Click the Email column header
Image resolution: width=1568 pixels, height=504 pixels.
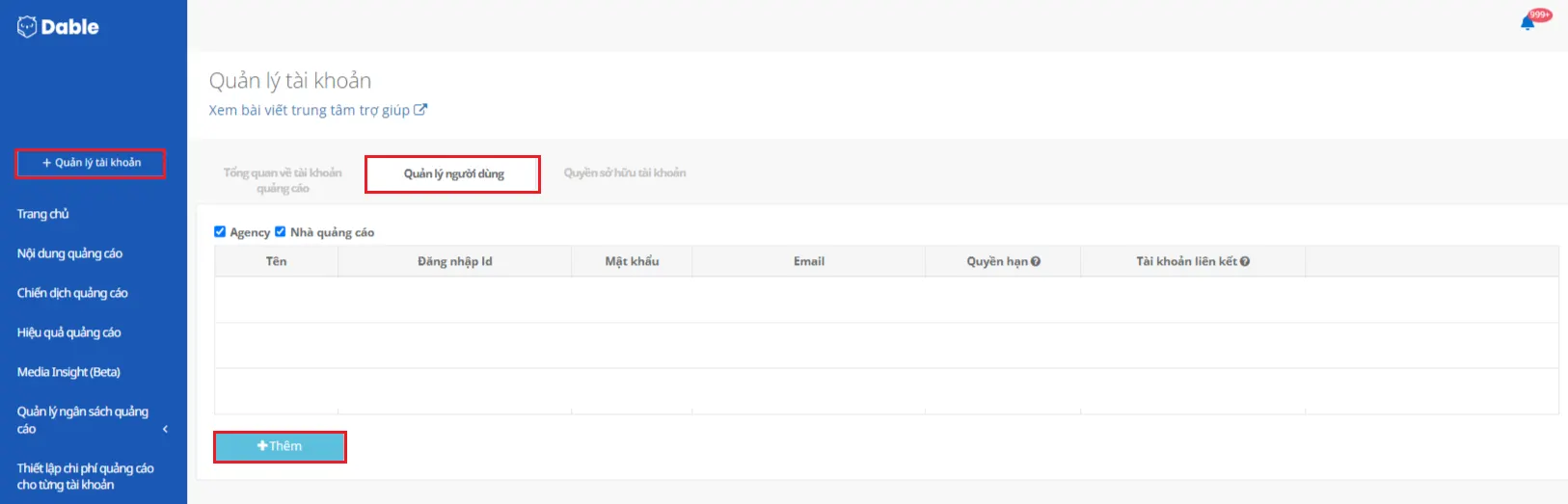coord(809,261)
